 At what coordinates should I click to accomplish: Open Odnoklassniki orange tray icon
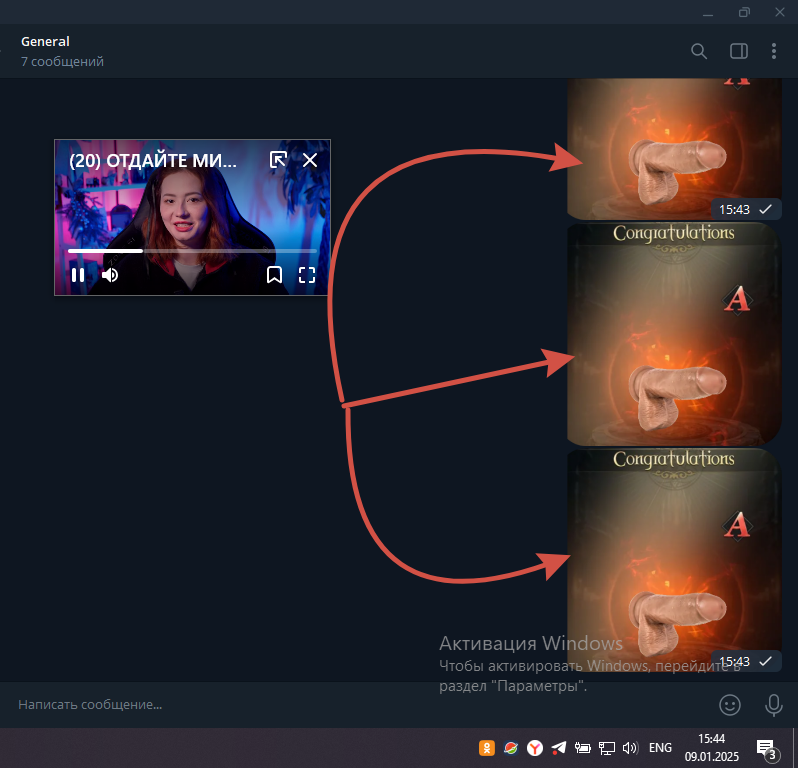(487, 748)
